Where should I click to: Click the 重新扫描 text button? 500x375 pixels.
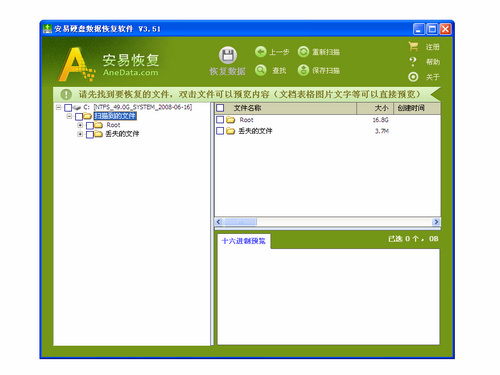coord(326,52)
